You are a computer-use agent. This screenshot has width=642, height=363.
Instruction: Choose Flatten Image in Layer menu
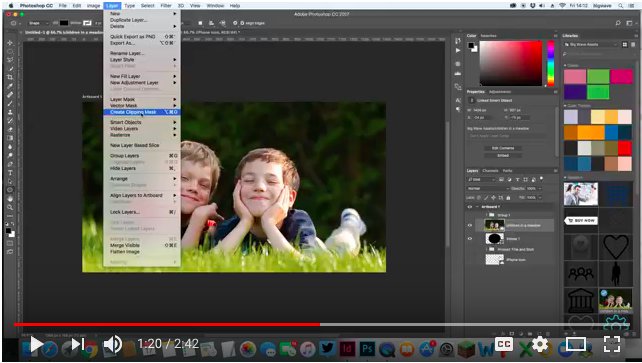coord(142,251)
